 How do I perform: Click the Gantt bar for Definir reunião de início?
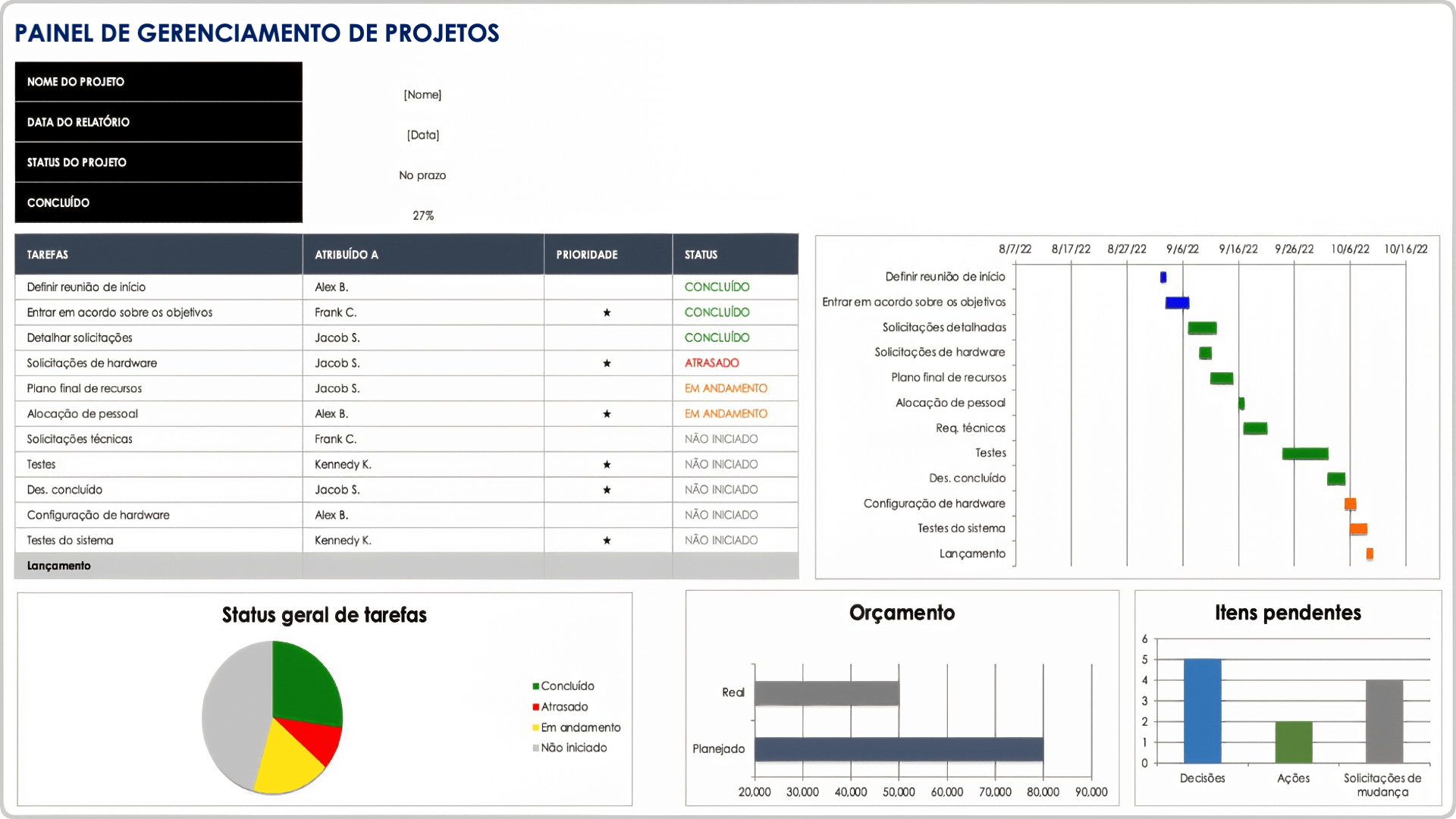1163,278
